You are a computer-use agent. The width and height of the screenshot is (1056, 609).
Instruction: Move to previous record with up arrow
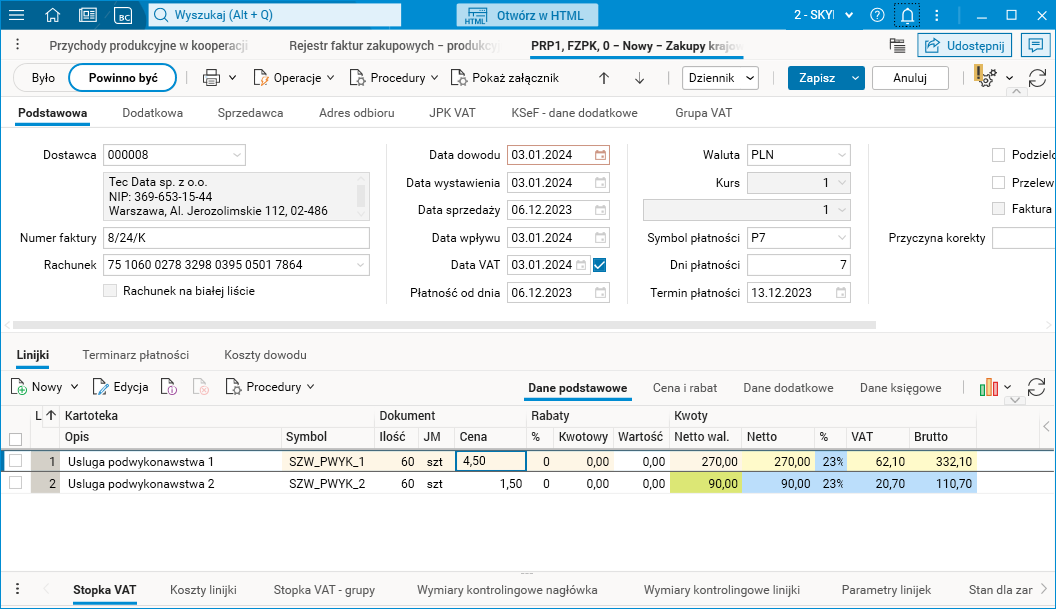(x=604, y=78)
